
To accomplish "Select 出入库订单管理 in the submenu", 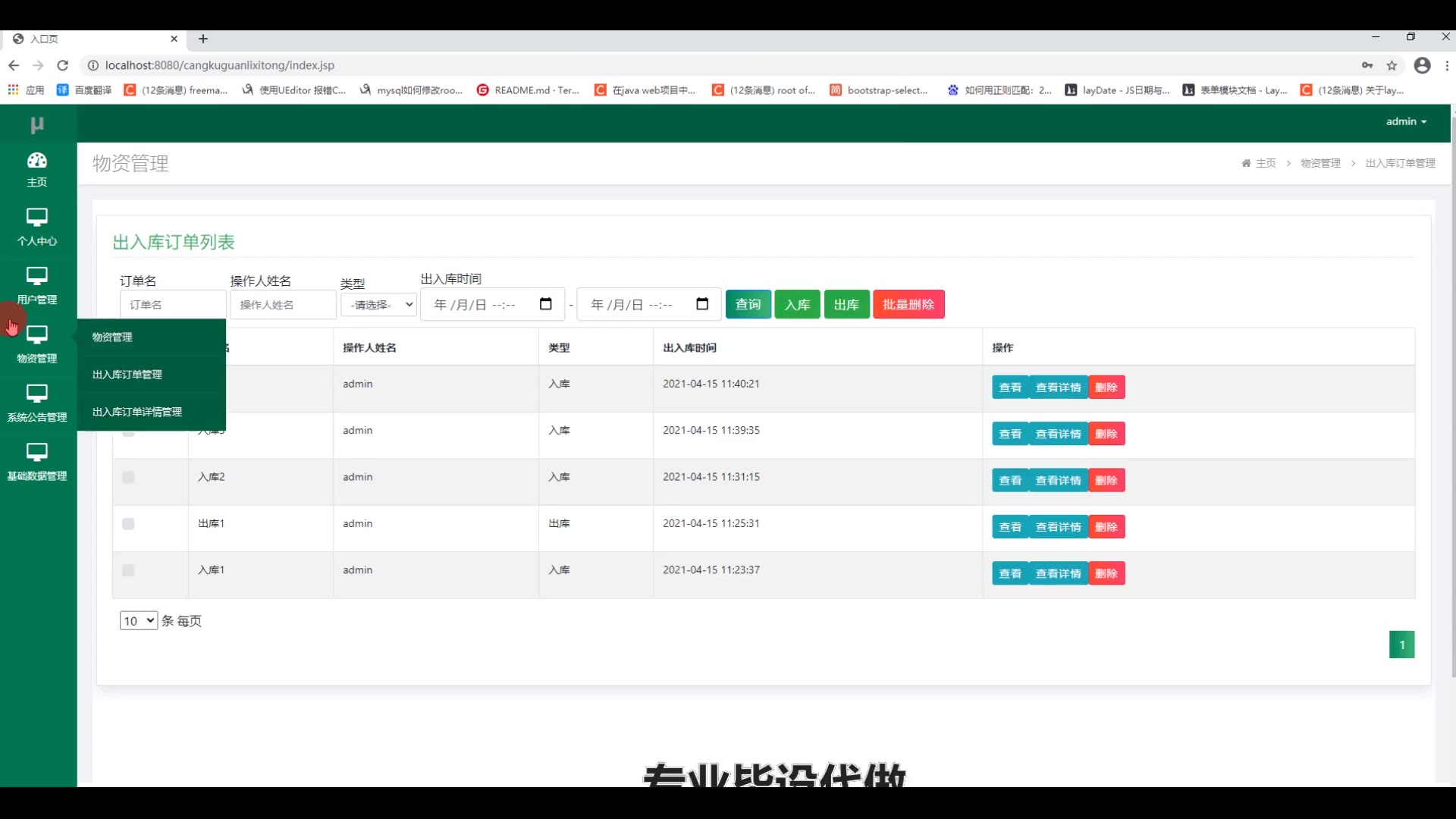I will tap(127, 375).
